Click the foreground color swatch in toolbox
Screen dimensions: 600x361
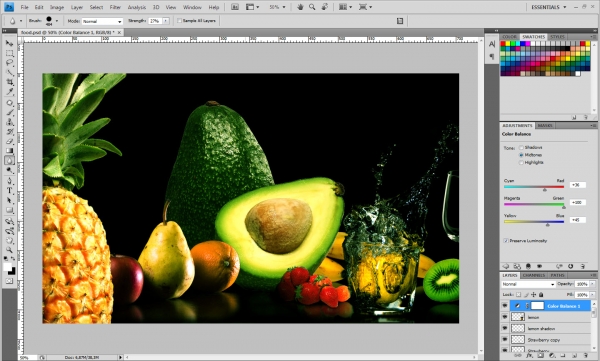point(7,267)
